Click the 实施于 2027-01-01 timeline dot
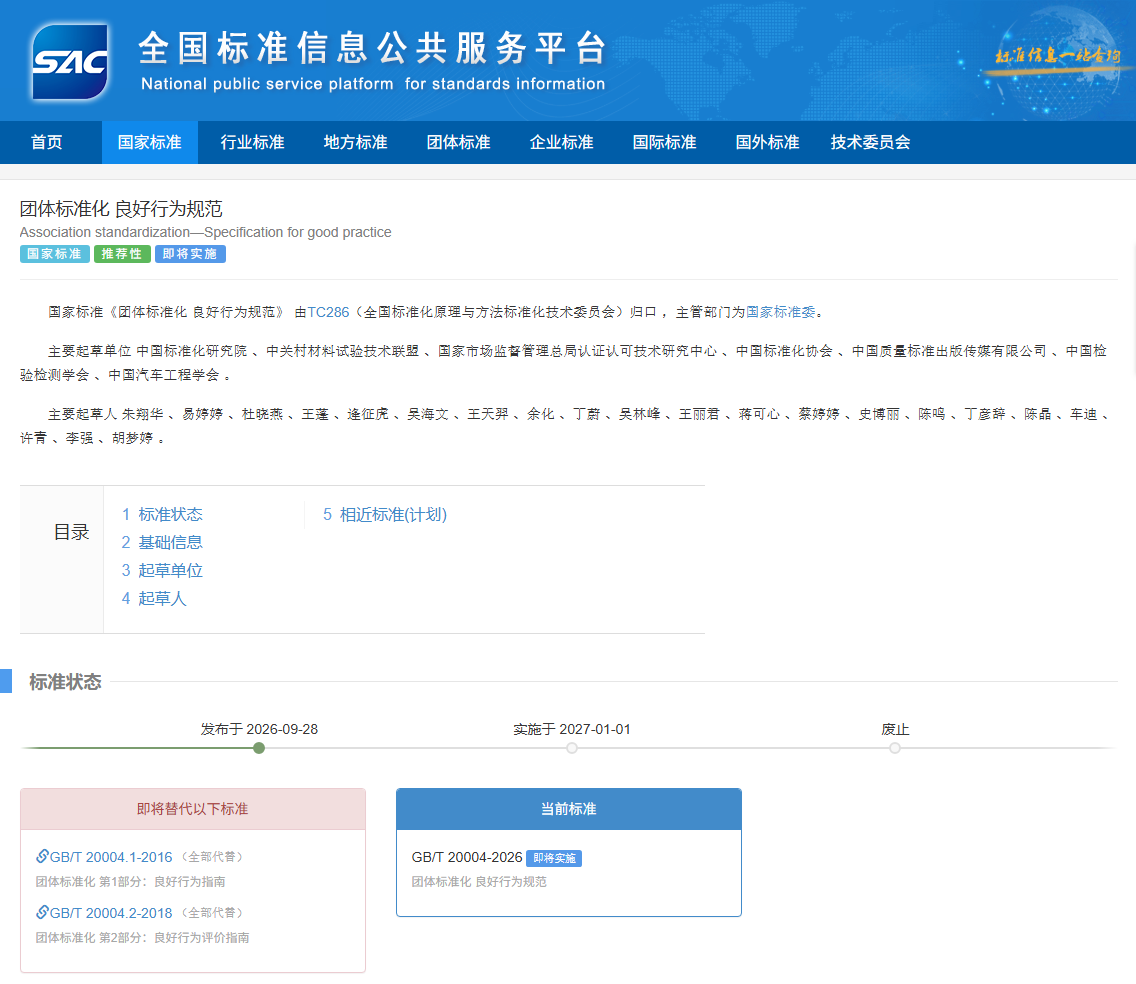 coord(572,748)
